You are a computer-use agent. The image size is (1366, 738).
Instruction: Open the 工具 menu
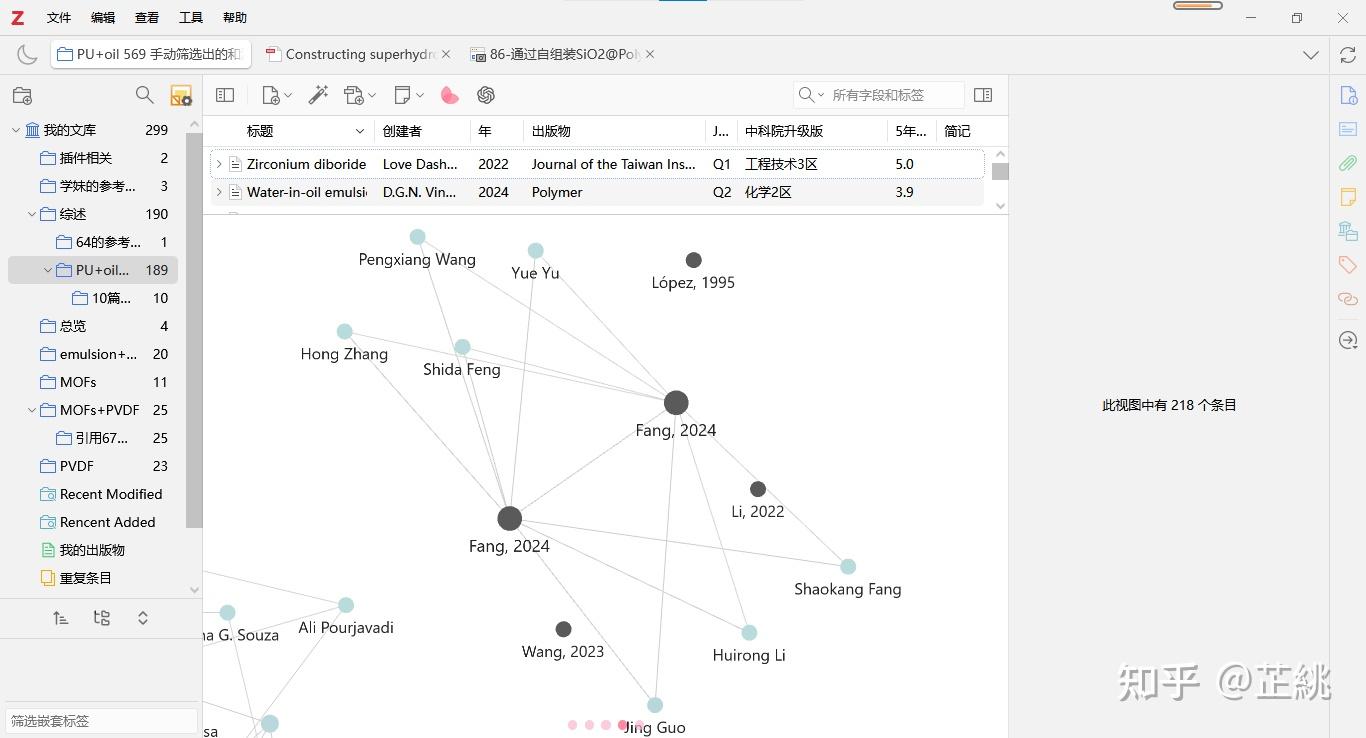[191, 18]
